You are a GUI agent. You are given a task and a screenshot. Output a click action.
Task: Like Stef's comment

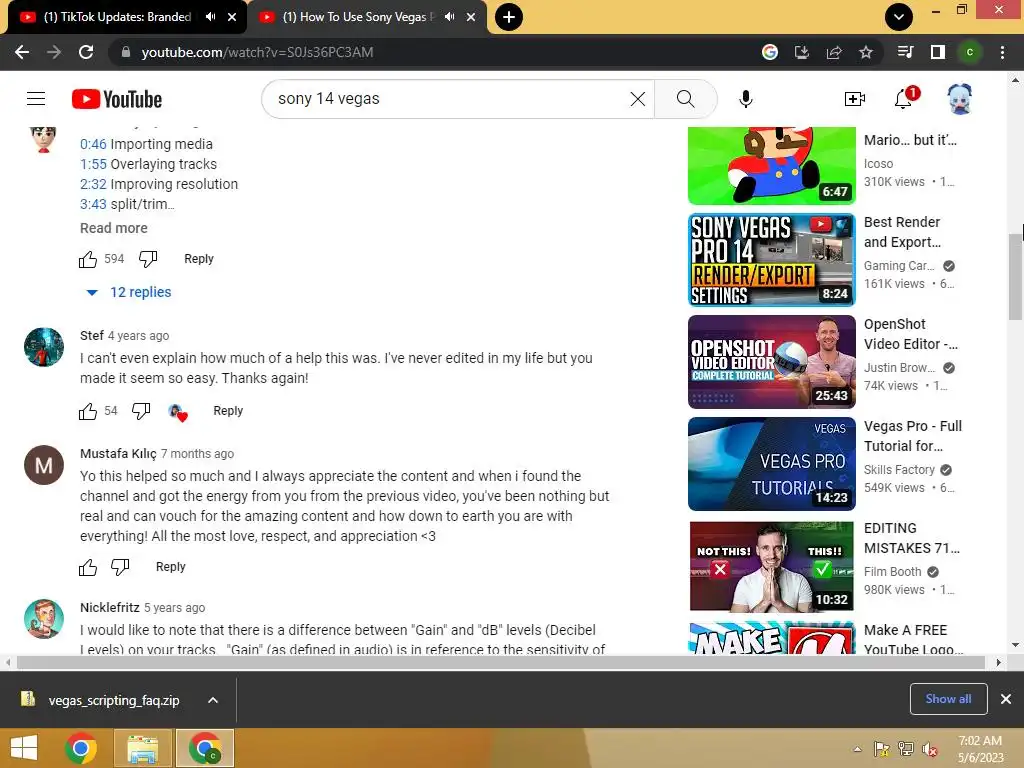click(88, 411)
